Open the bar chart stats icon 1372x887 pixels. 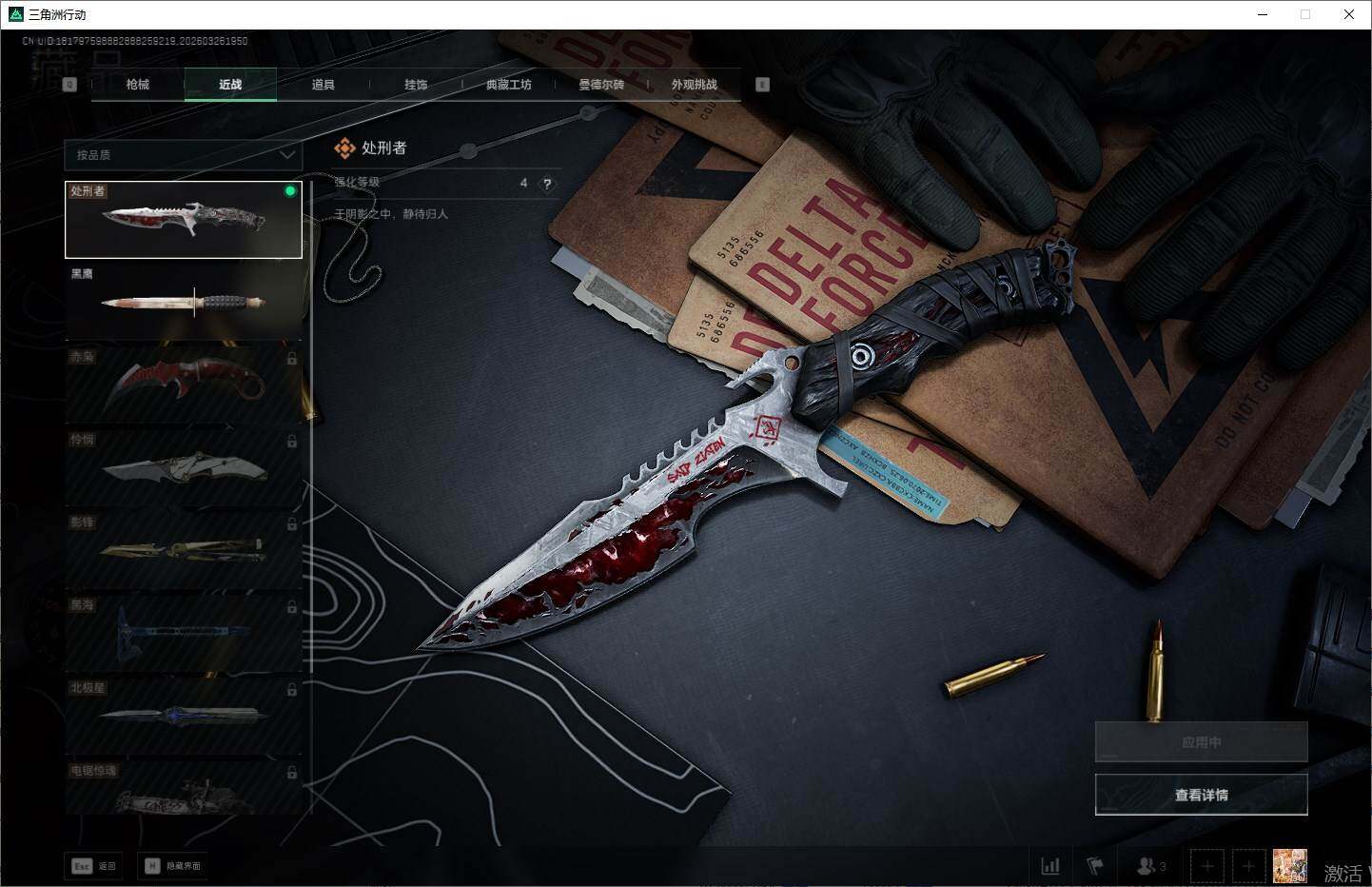click(x=1050, y=866)
